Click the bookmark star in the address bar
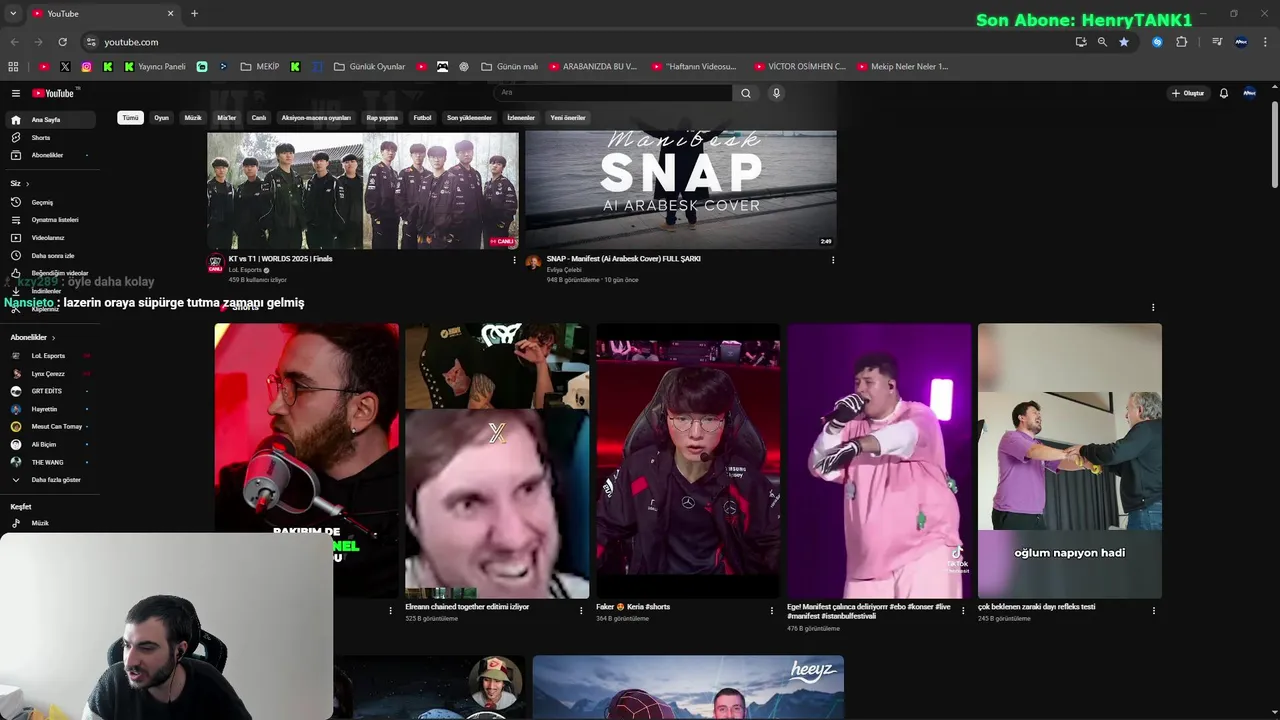The width and height of the screenshot is (1280, 720). click(1124, 42)
